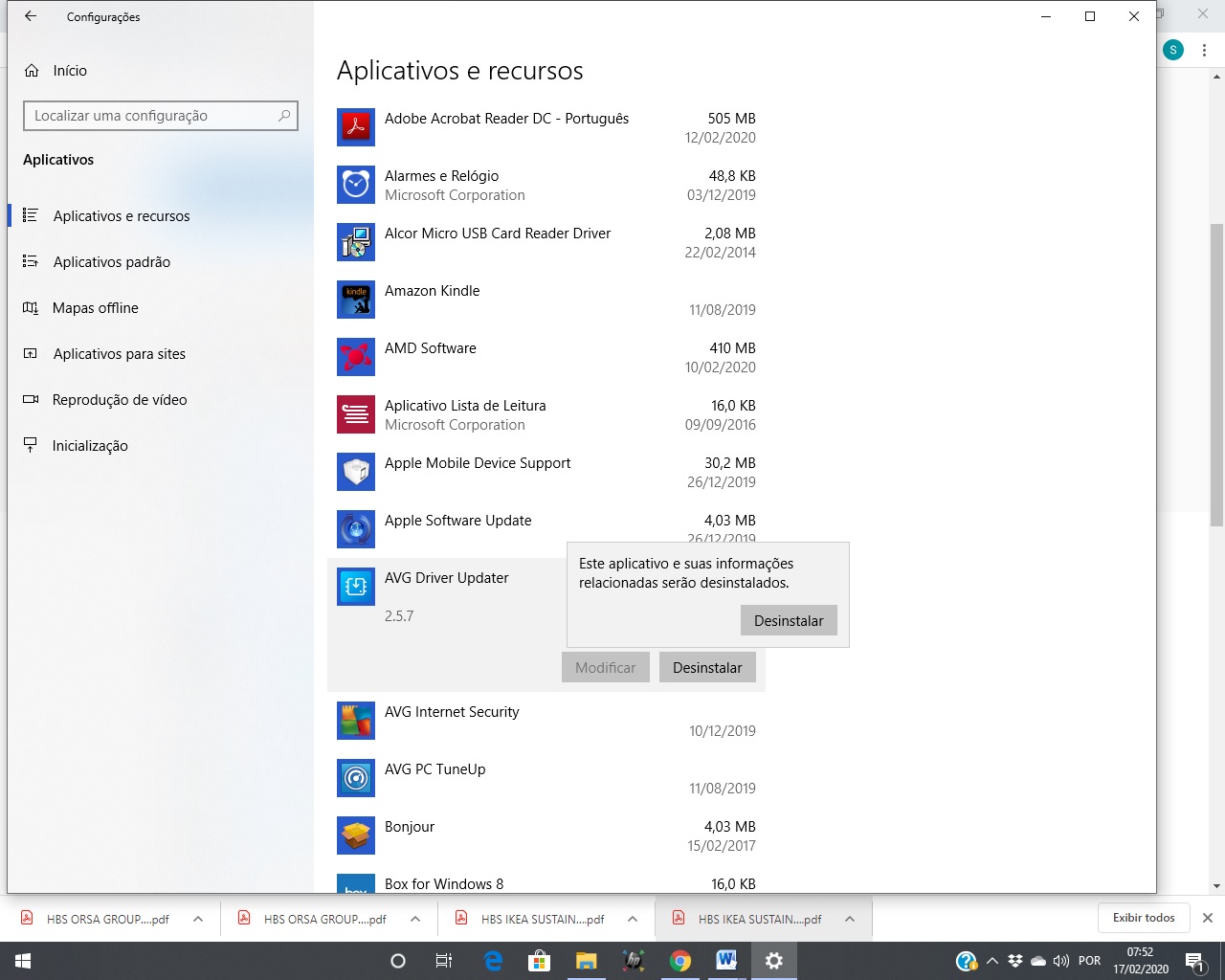1225x980 pixels.
Task: Click the AVG Internet Security icon
Action: pyautogui.click(x=356, y=721)
